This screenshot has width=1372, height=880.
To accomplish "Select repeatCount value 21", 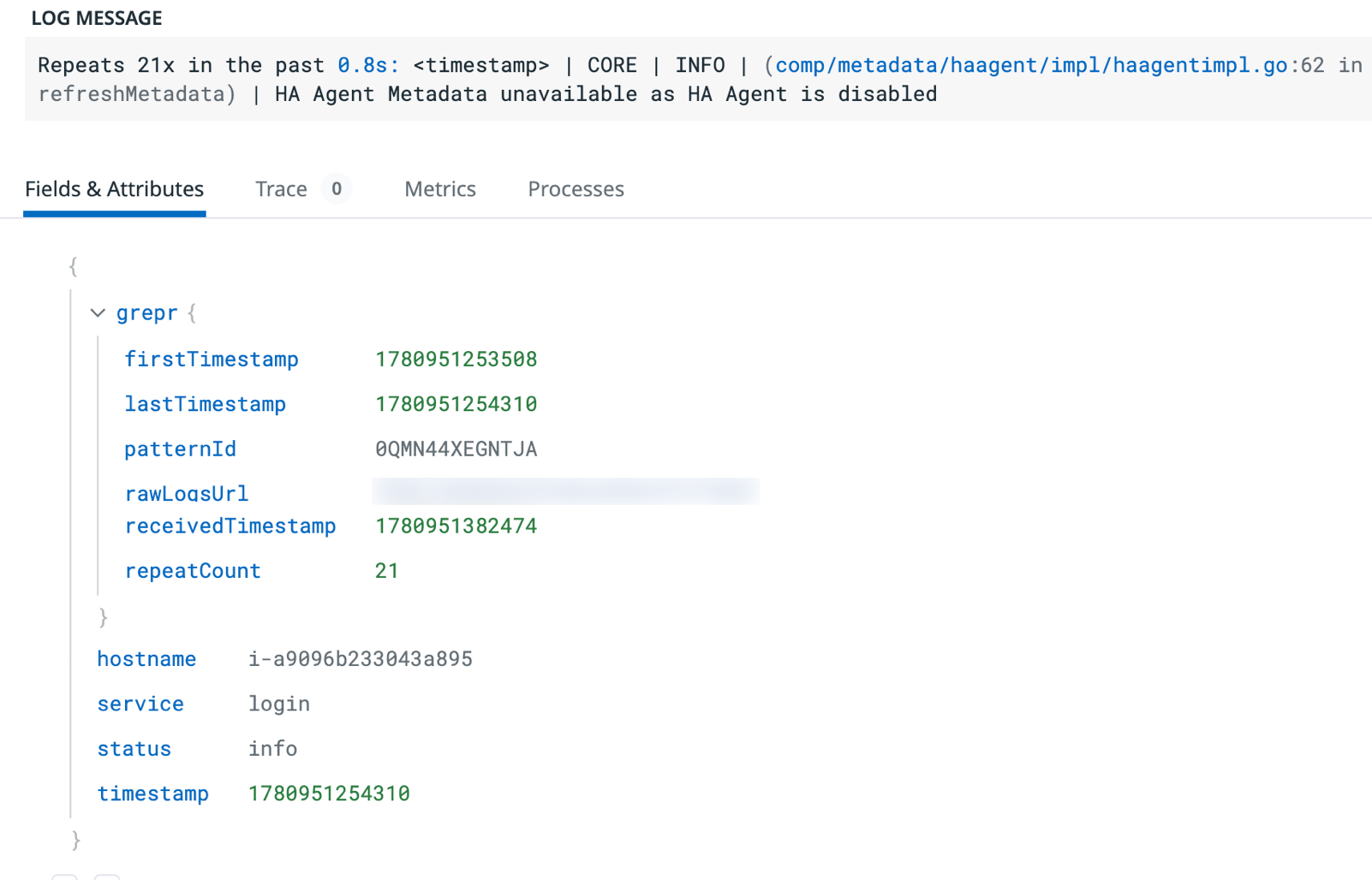I will (x=387, y=571).
